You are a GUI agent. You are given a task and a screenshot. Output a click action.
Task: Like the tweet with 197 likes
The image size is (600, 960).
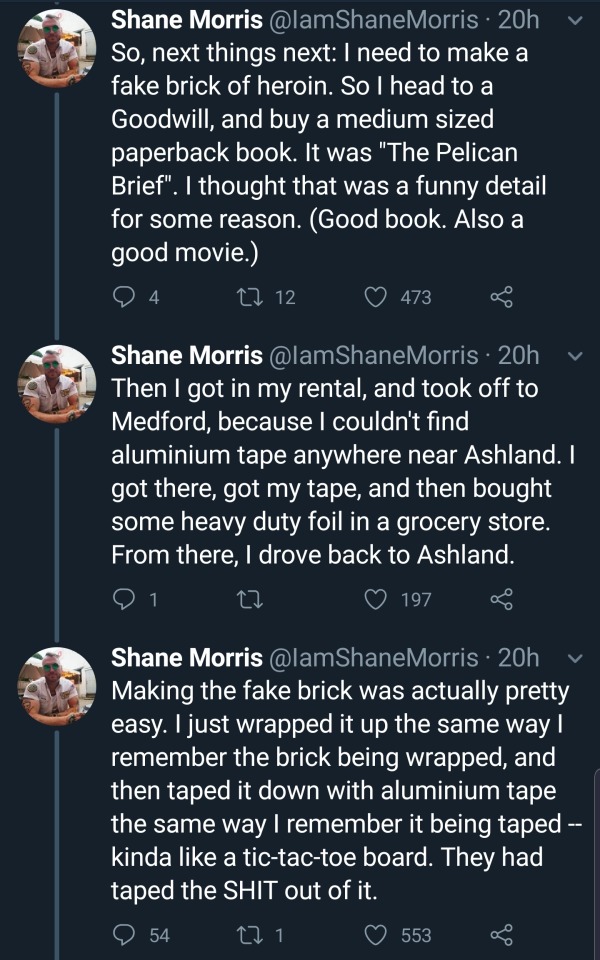point(377,599)
